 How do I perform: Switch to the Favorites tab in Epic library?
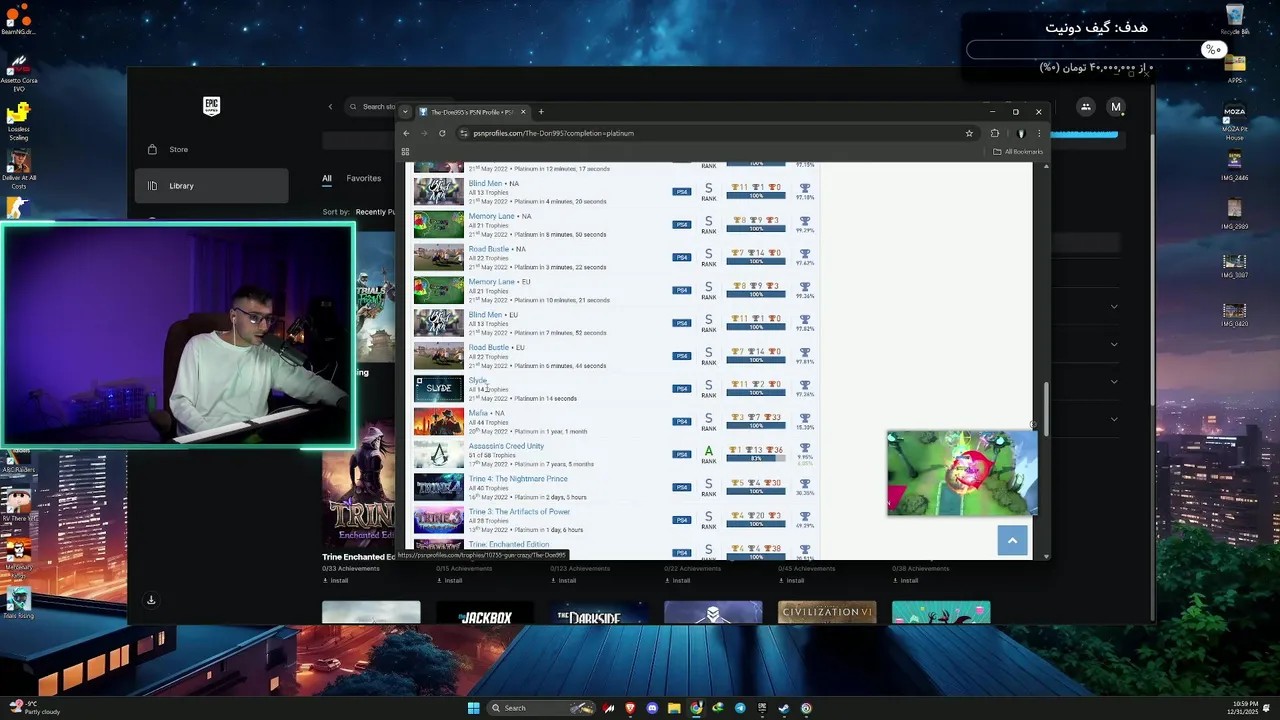point(364,178)
